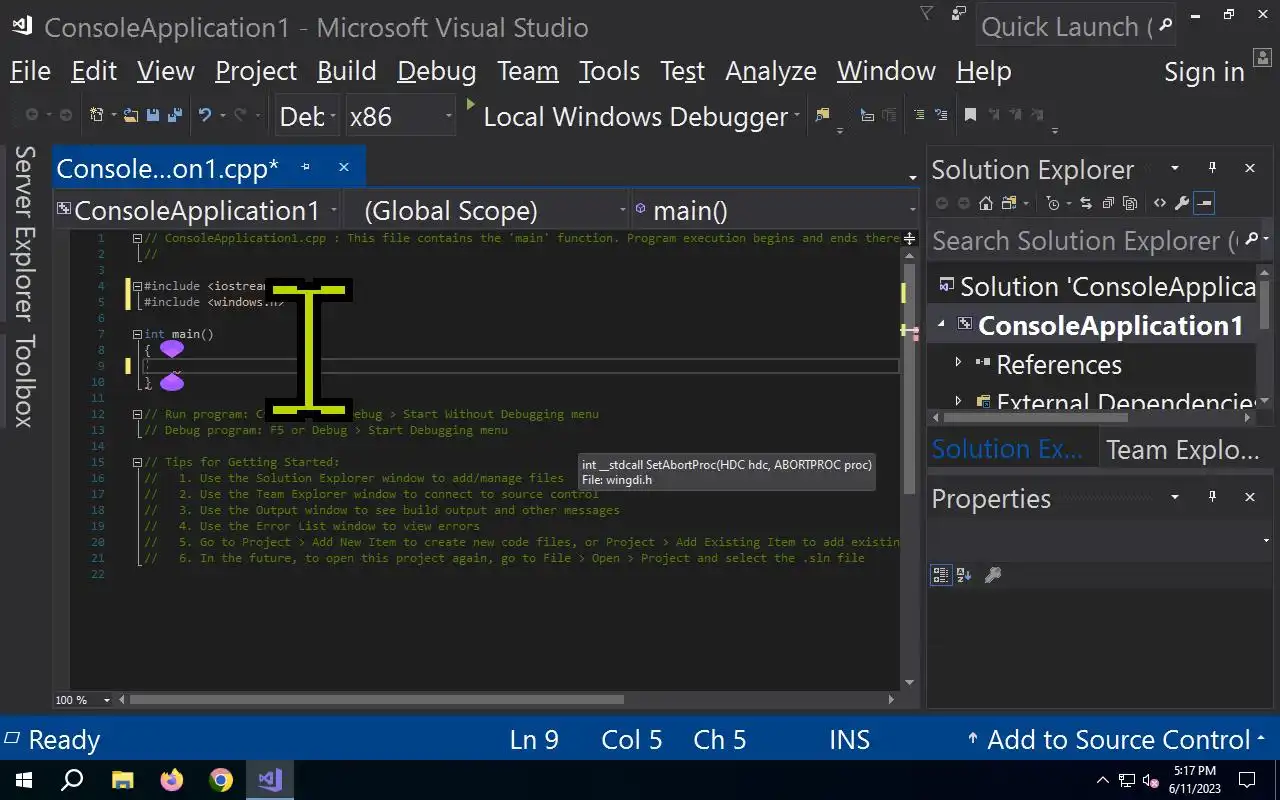This screenshot has width=1280, height=800.
Task: Click the editor vertical scrollbar thumb
Action: coord(909,378)
